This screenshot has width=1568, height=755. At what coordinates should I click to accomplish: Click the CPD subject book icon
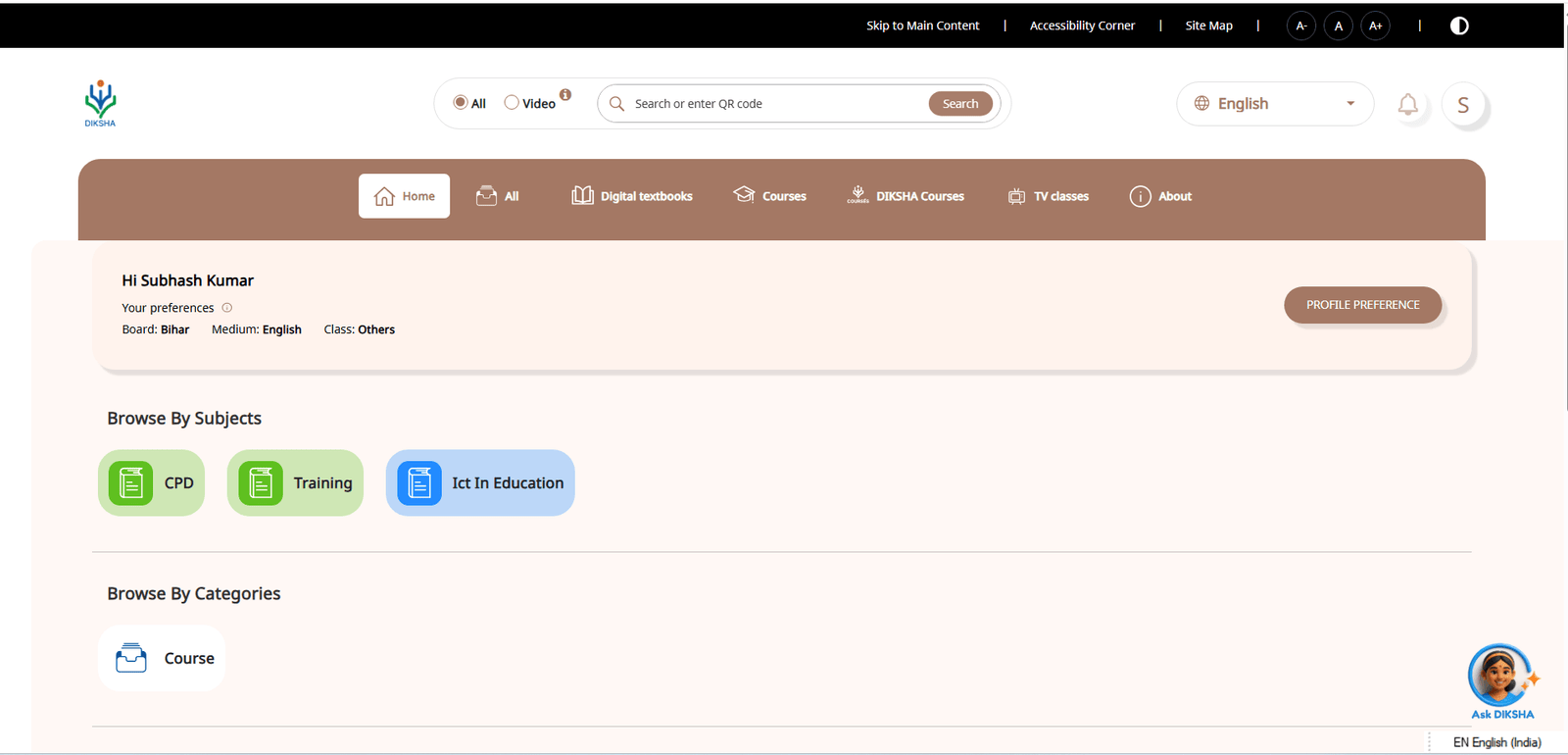pyautogui.click(x=130, y=483)
